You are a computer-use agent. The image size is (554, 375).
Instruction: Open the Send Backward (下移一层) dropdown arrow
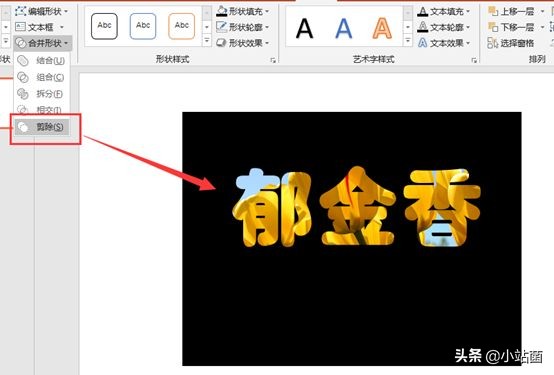542,27
